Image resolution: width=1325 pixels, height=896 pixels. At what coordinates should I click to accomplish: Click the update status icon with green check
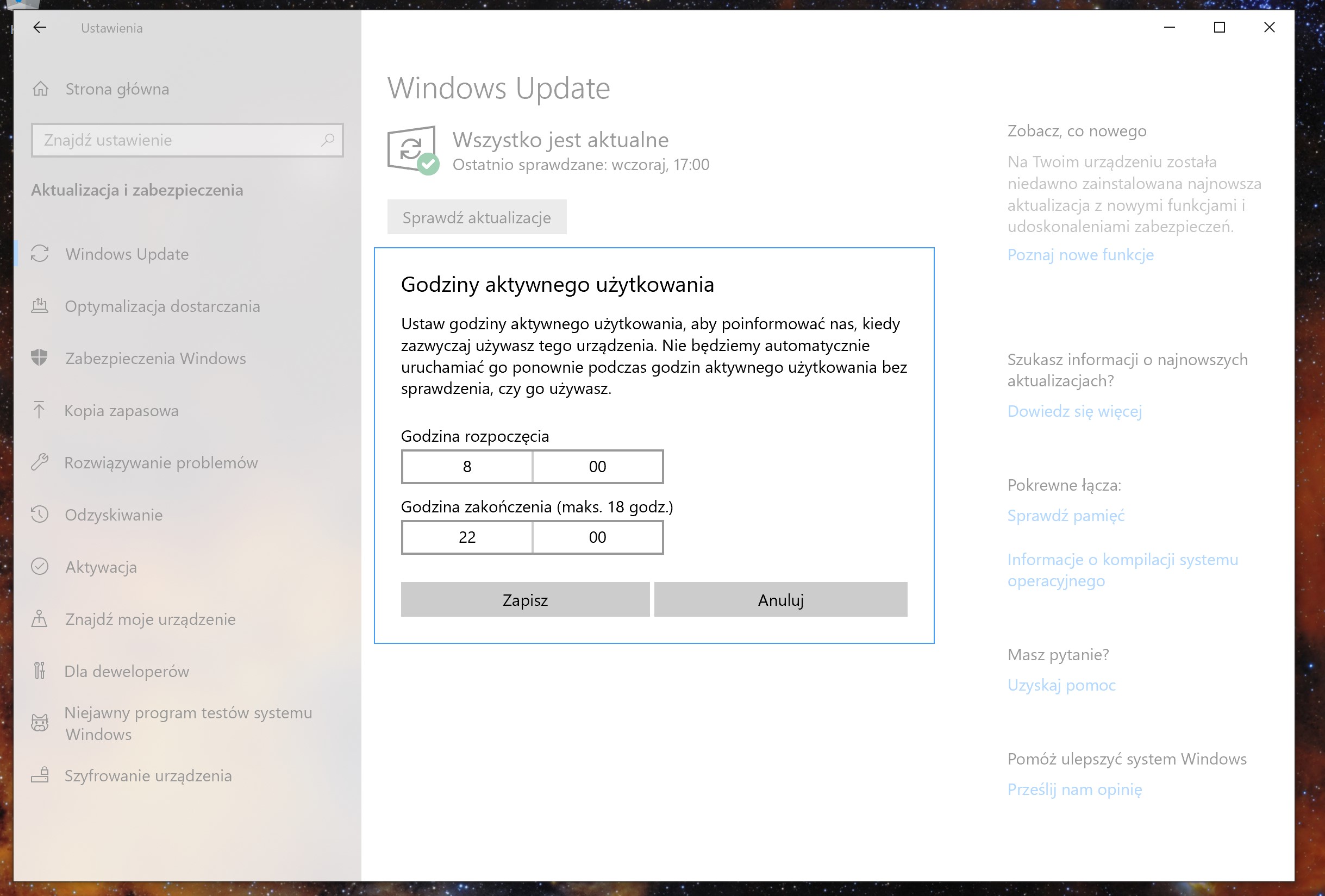[413, 151]
